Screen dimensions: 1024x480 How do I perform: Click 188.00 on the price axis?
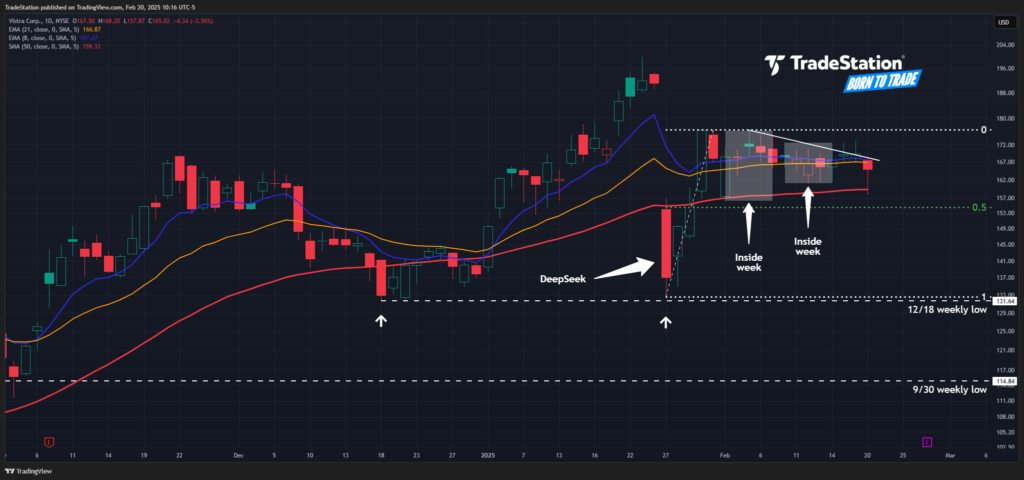1004,93
